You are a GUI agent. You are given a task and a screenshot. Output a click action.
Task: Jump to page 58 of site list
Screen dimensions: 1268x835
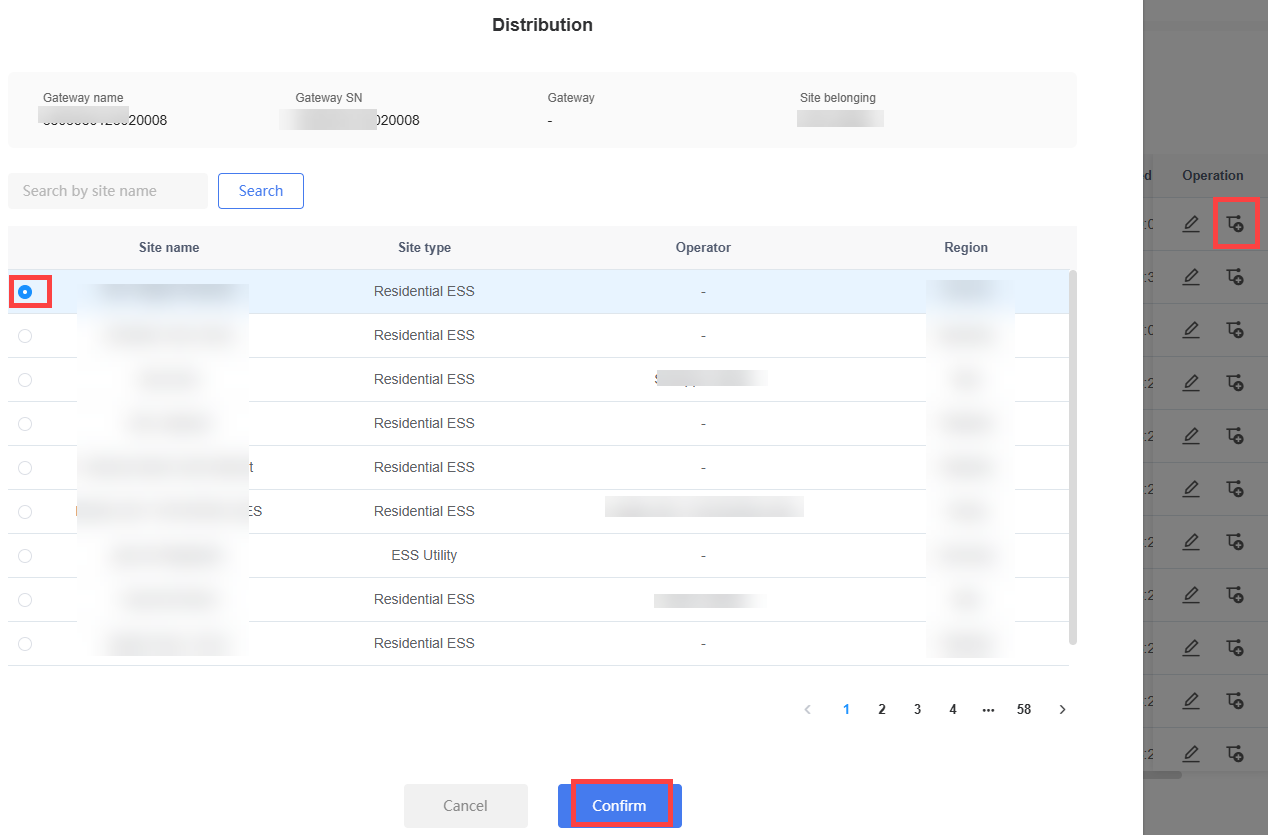coord(1024,709)
